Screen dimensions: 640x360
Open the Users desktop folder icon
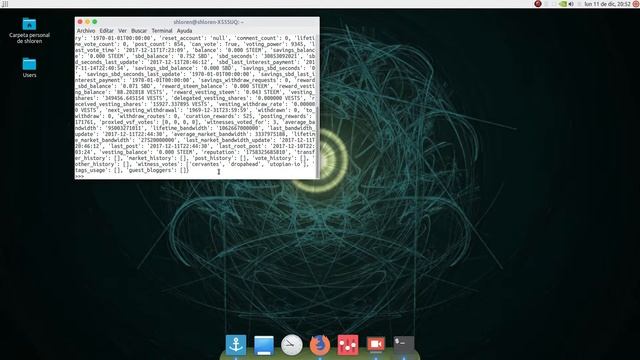(29, 67)
